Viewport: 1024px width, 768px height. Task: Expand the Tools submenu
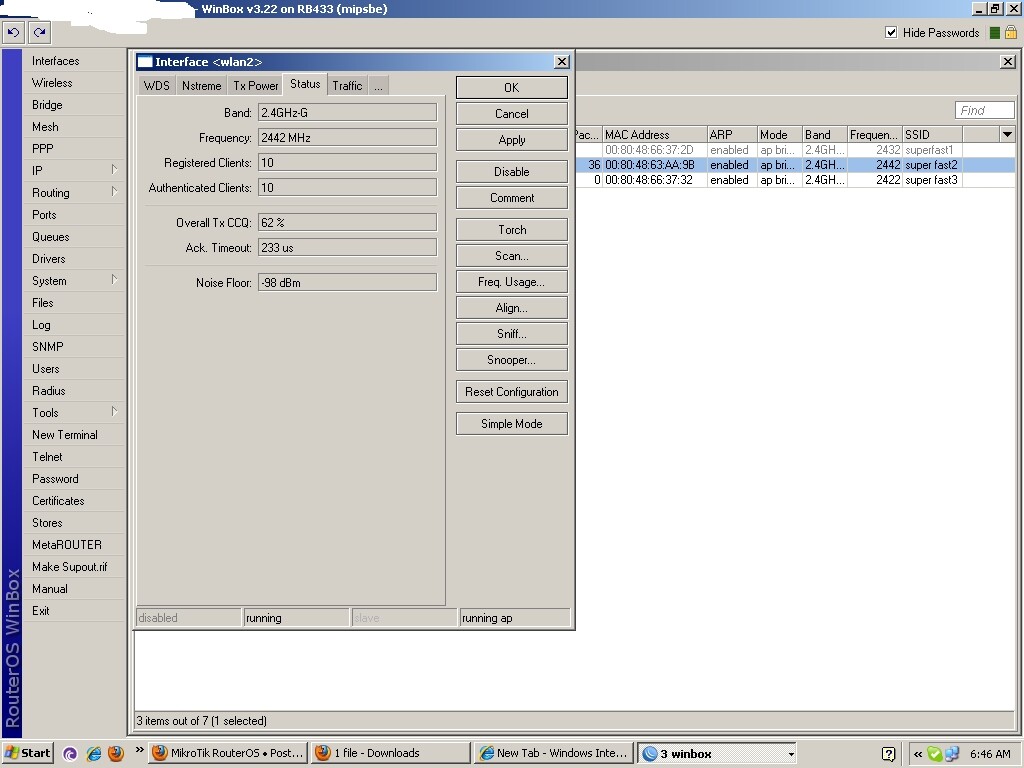pyautogui.click(x=114, y=412)
